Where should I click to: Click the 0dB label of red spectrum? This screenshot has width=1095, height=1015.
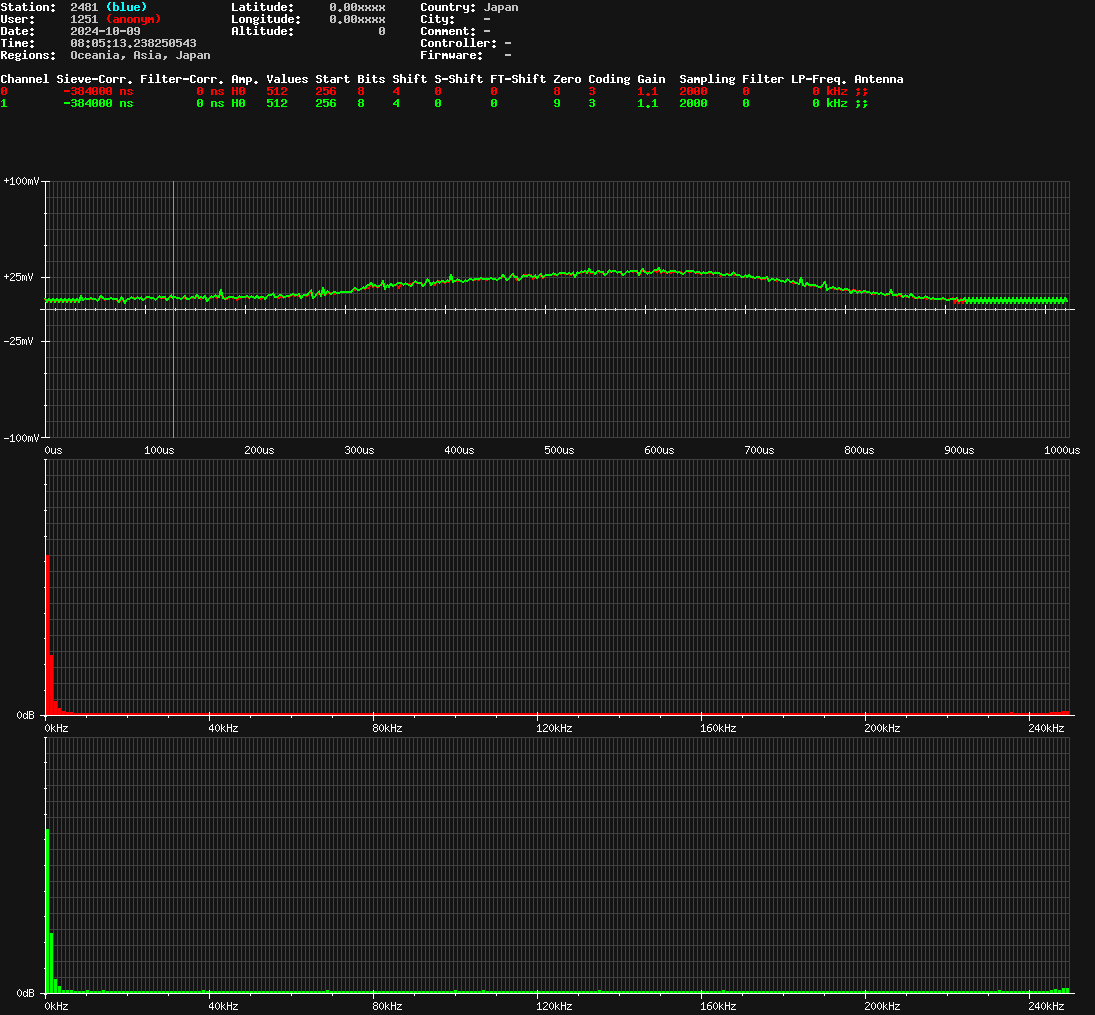(x=25, y=715)
